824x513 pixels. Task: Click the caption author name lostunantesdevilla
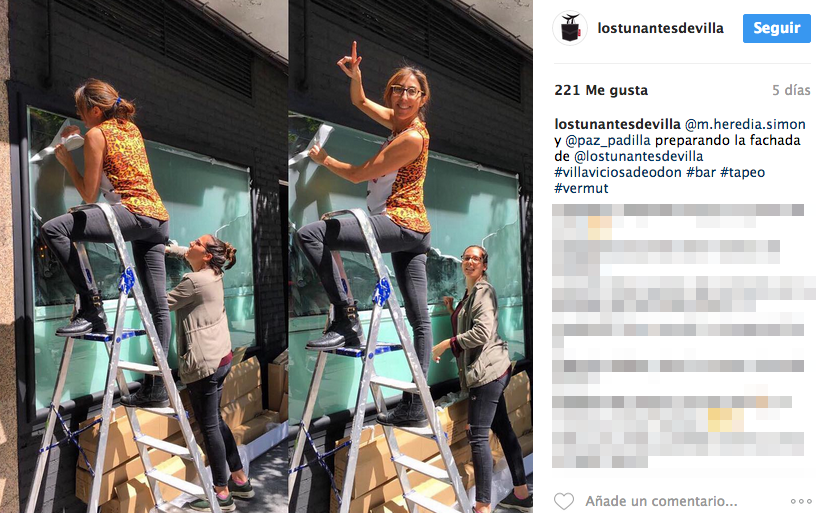617,124
